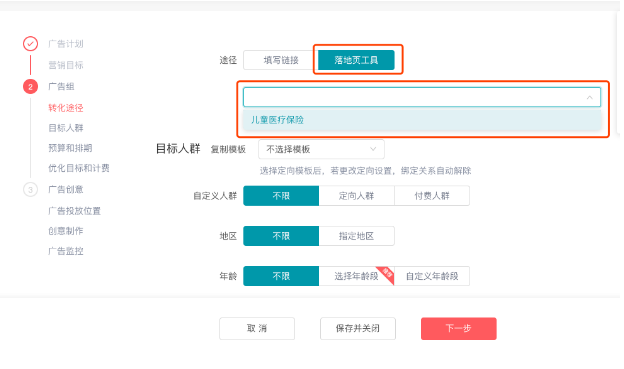624x369 pixels.
Task: Click the 目标人群 section heading
Action: (x=178, y=149)
